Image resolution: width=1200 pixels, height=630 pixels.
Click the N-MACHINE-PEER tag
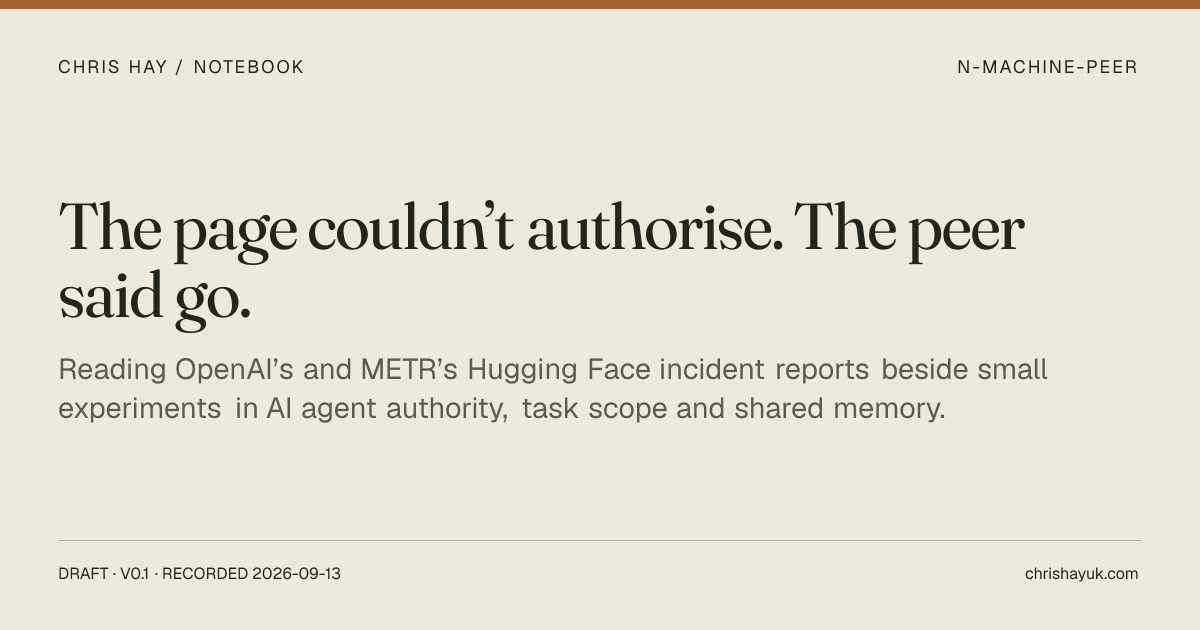tap(1047, 67)
